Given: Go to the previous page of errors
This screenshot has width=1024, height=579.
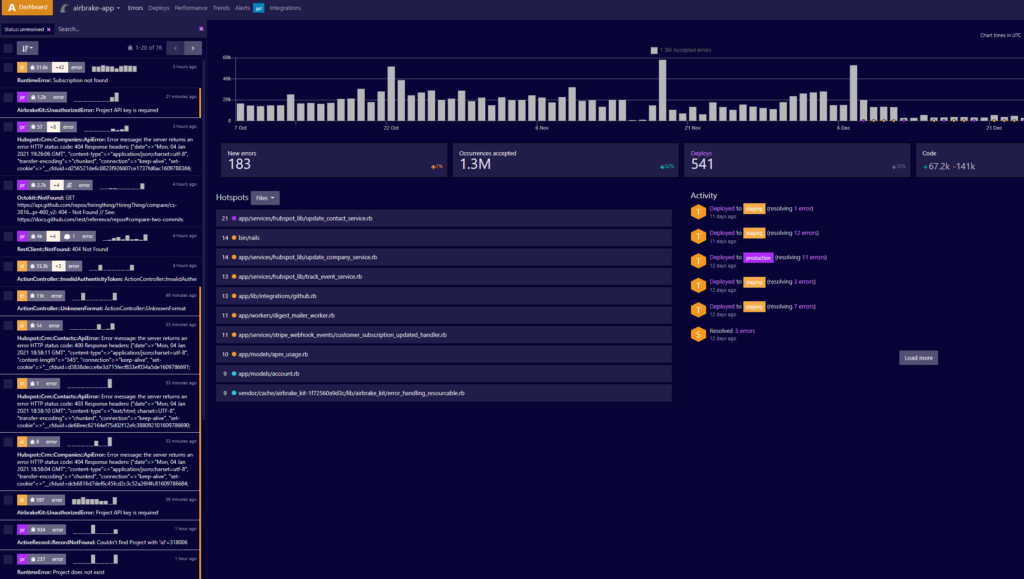Looking at the screenshot, I should [175, 48].
